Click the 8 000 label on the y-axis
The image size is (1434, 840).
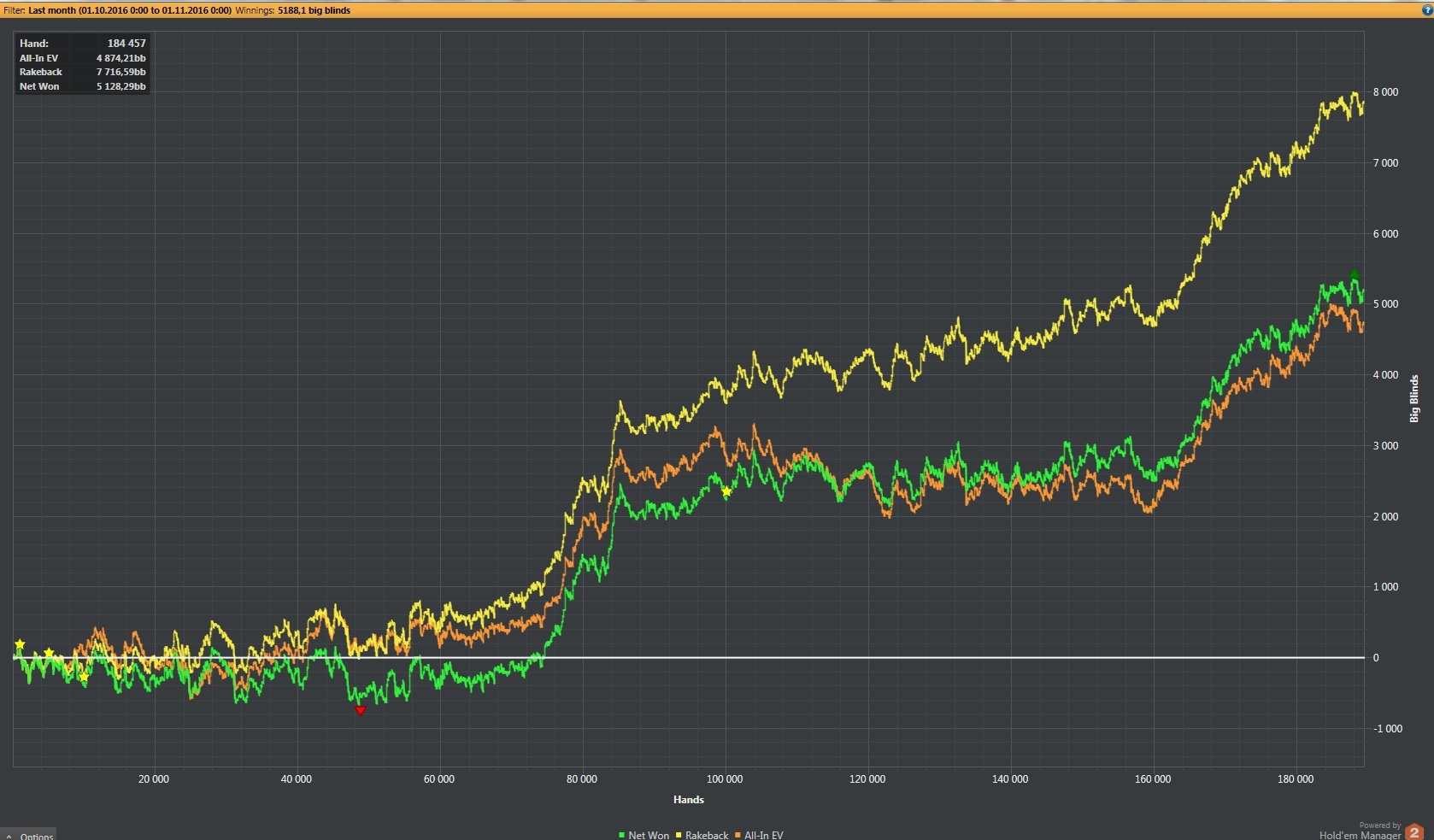pyautogui.click(x=1386, y=91)
